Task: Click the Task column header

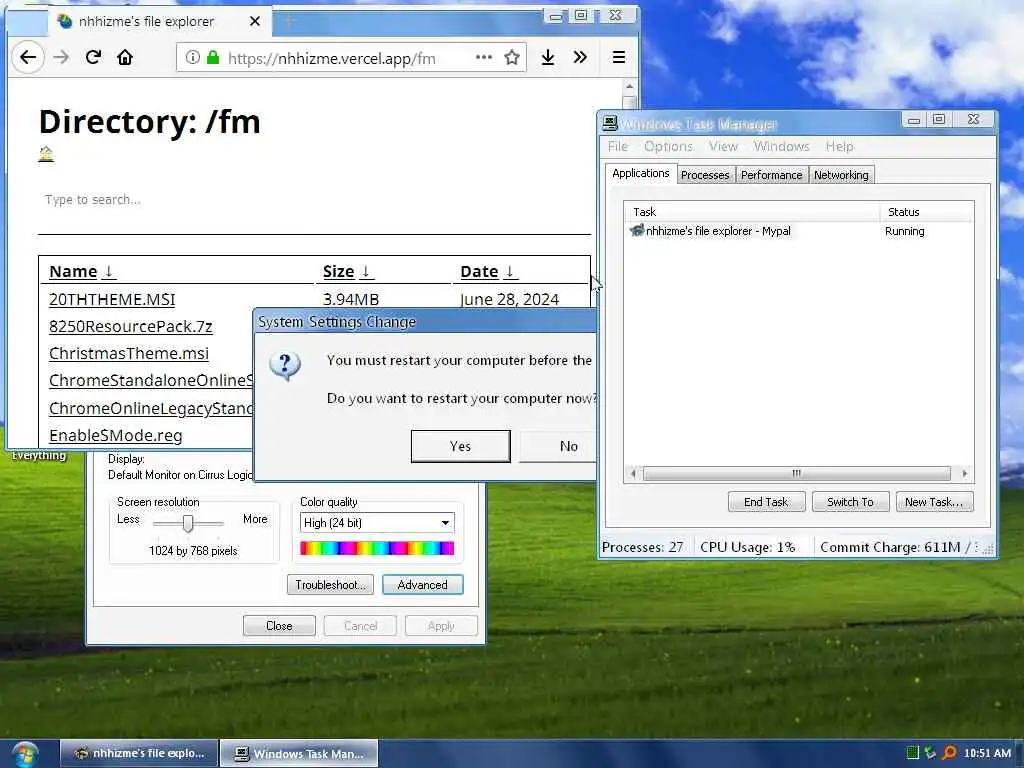Action: [752, 212]
